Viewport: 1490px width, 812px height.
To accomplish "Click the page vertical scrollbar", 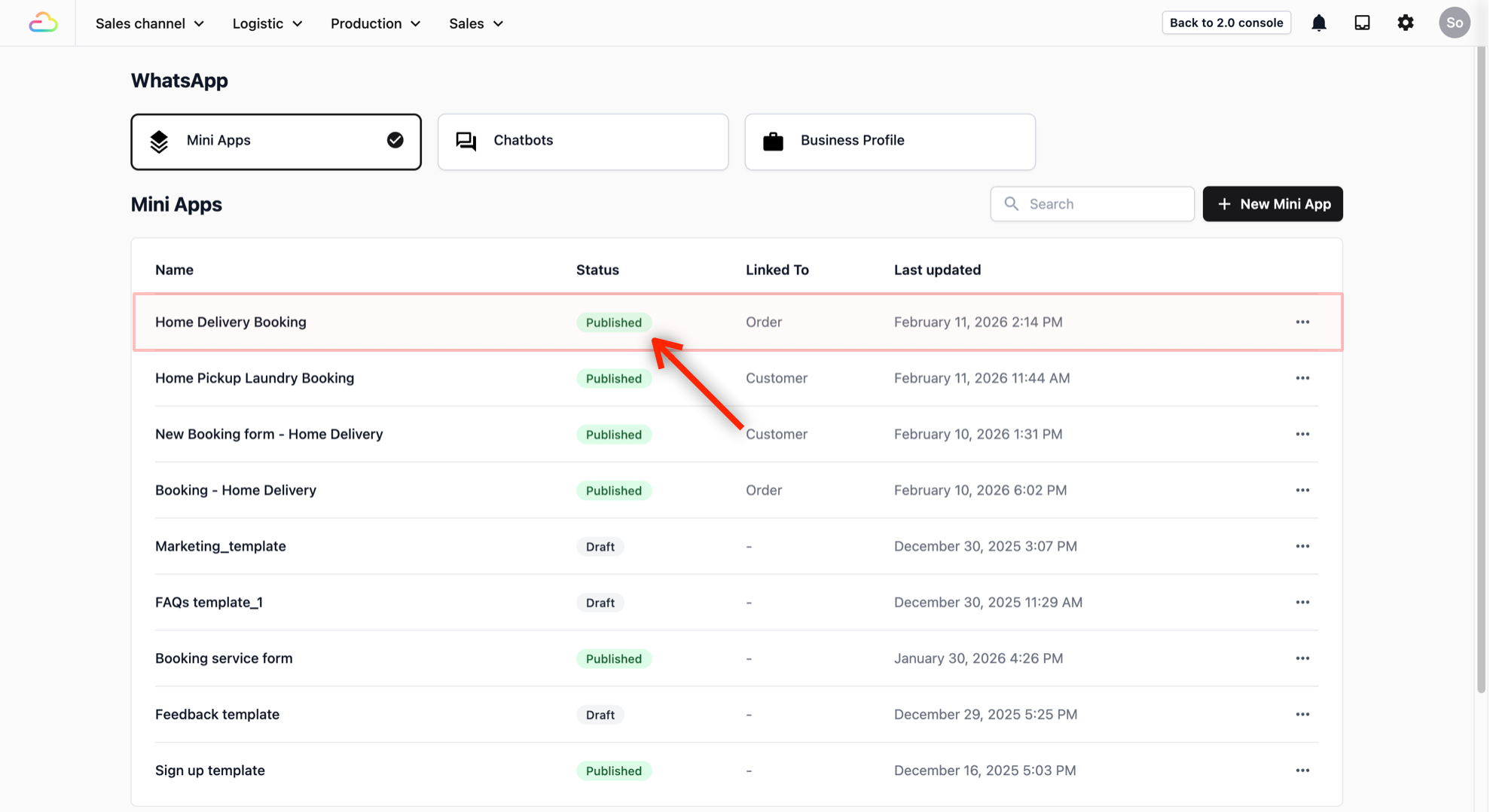I will (x=1481, y=369).
